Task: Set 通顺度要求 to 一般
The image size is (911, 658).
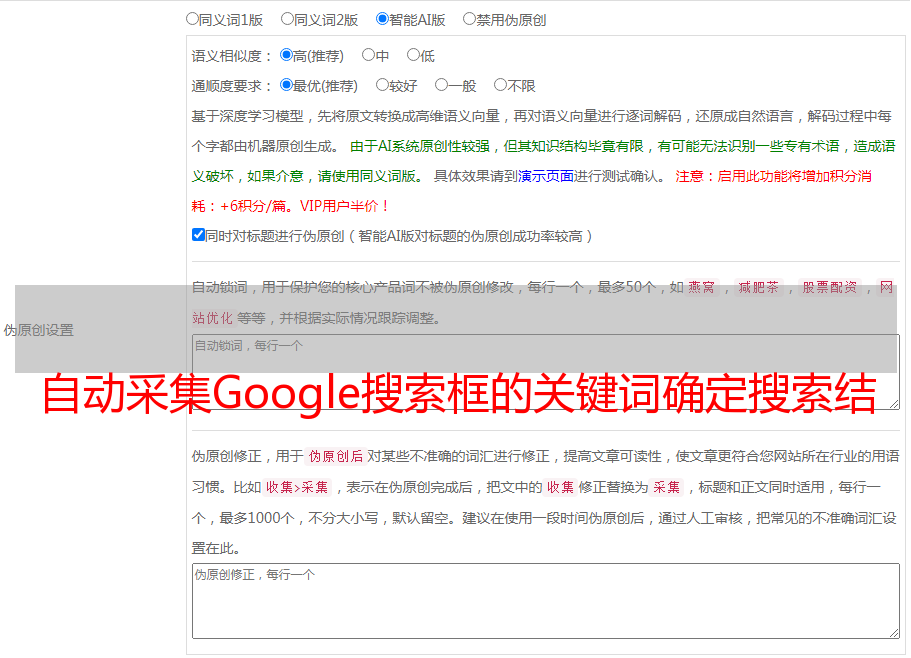Action: coord(442,85)
